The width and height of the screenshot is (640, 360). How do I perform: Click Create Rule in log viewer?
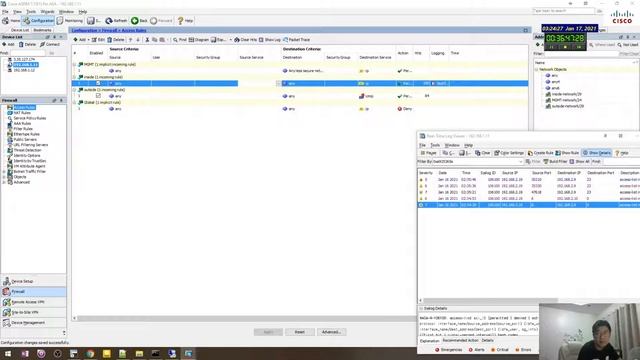(x=540, y=153)
